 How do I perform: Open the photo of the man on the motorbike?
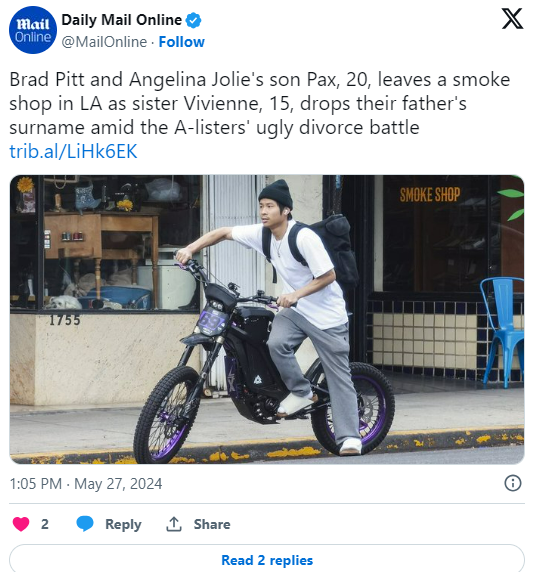click(x=267, y=319)
